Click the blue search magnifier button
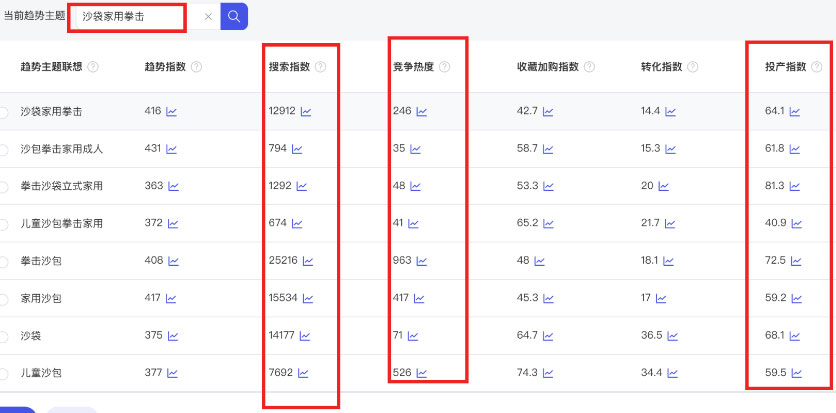 click(x=234, y=17)
